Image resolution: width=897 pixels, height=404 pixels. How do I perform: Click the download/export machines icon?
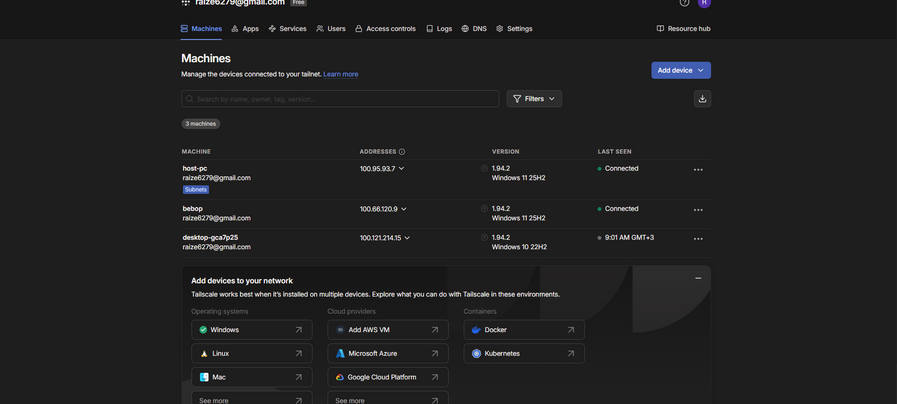pyautogui.click(x=702, y=98)
